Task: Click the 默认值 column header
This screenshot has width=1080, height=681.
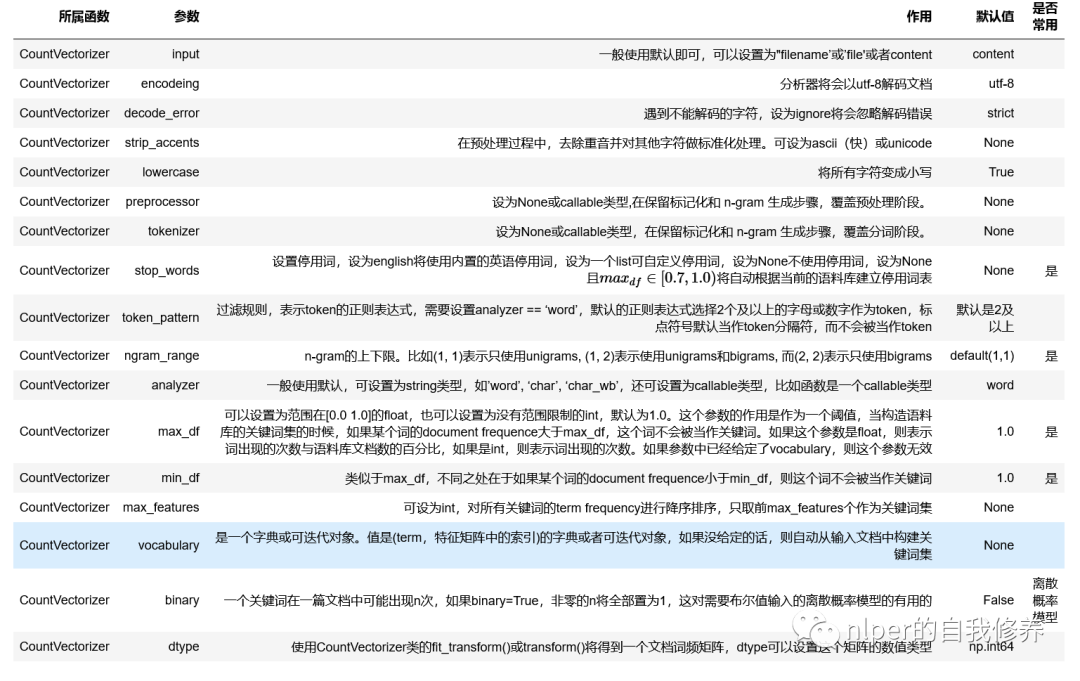Action: click(995, 17)
